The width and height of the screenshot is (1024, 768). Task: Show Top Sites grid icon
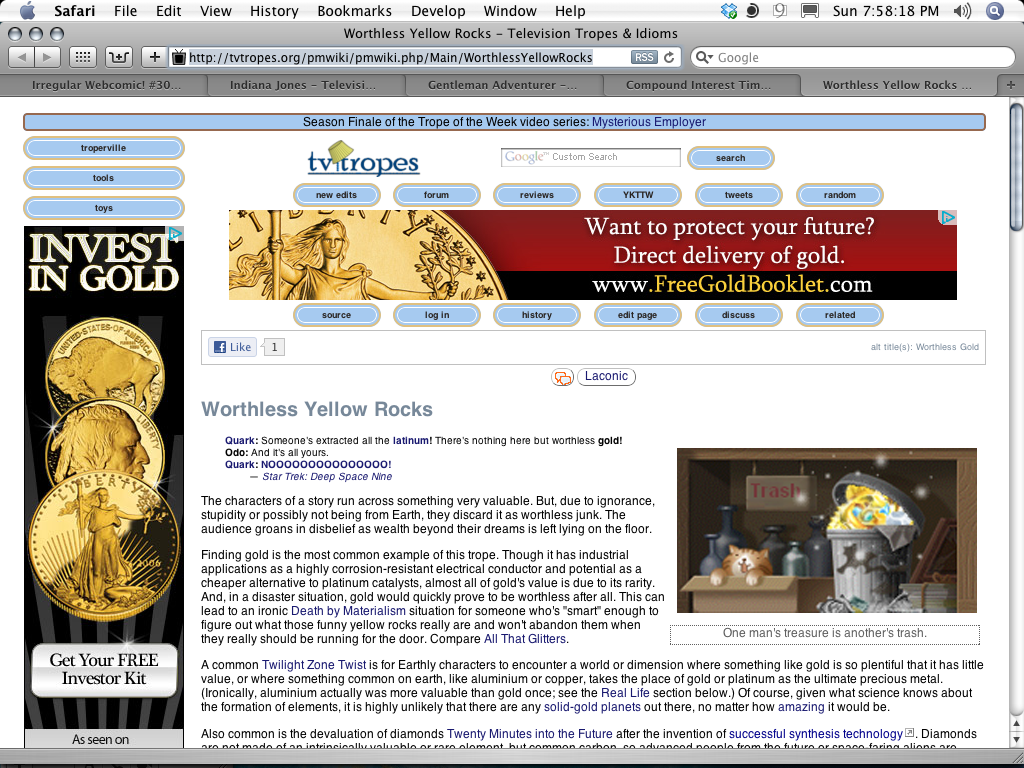tap(82, 57)
